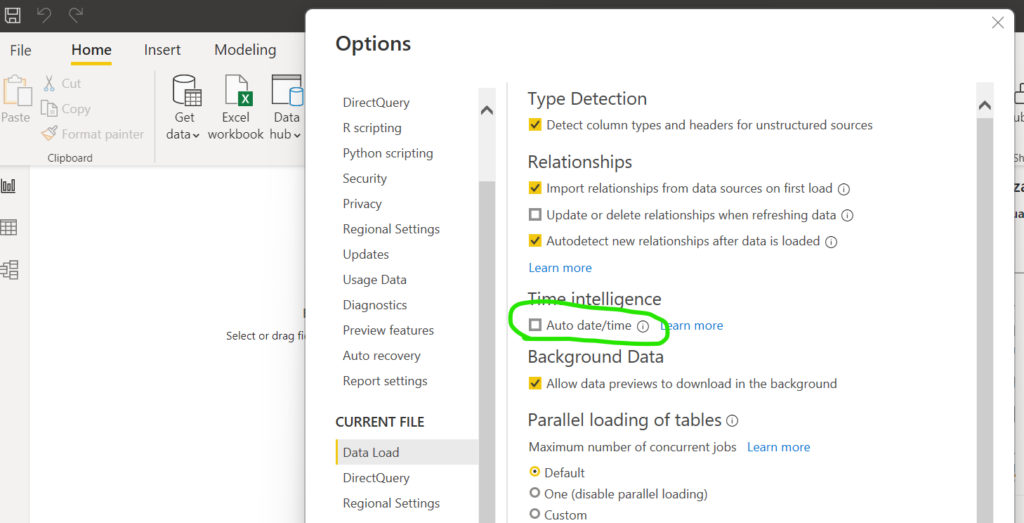Click the Save icon in title bar
This screenshot has width=1024, height=523.
tap(13, 15)
